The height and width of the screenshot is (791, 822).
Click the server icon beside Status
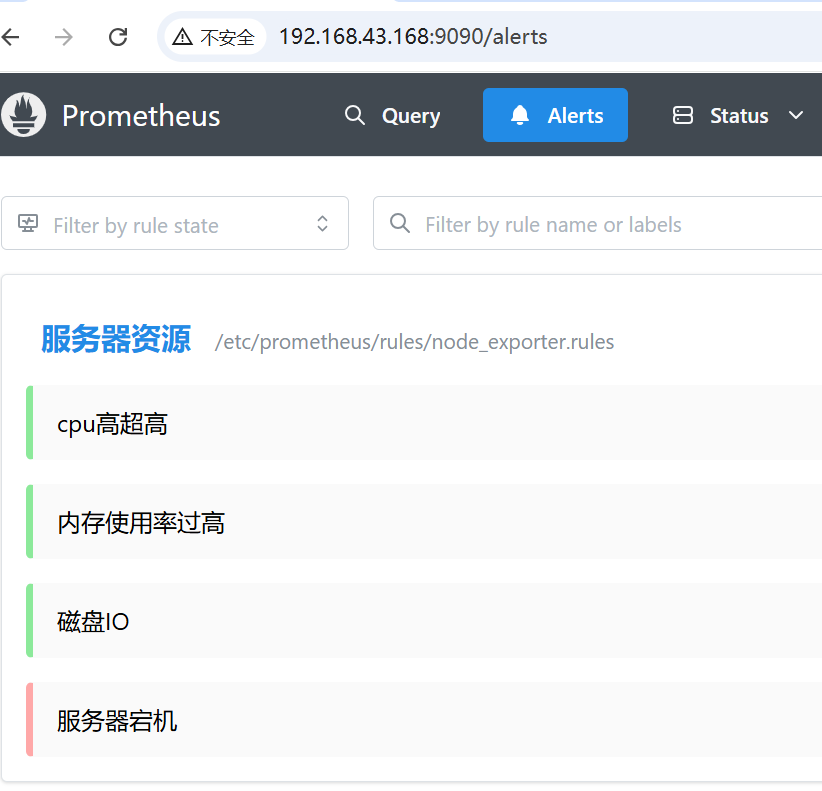683,115
